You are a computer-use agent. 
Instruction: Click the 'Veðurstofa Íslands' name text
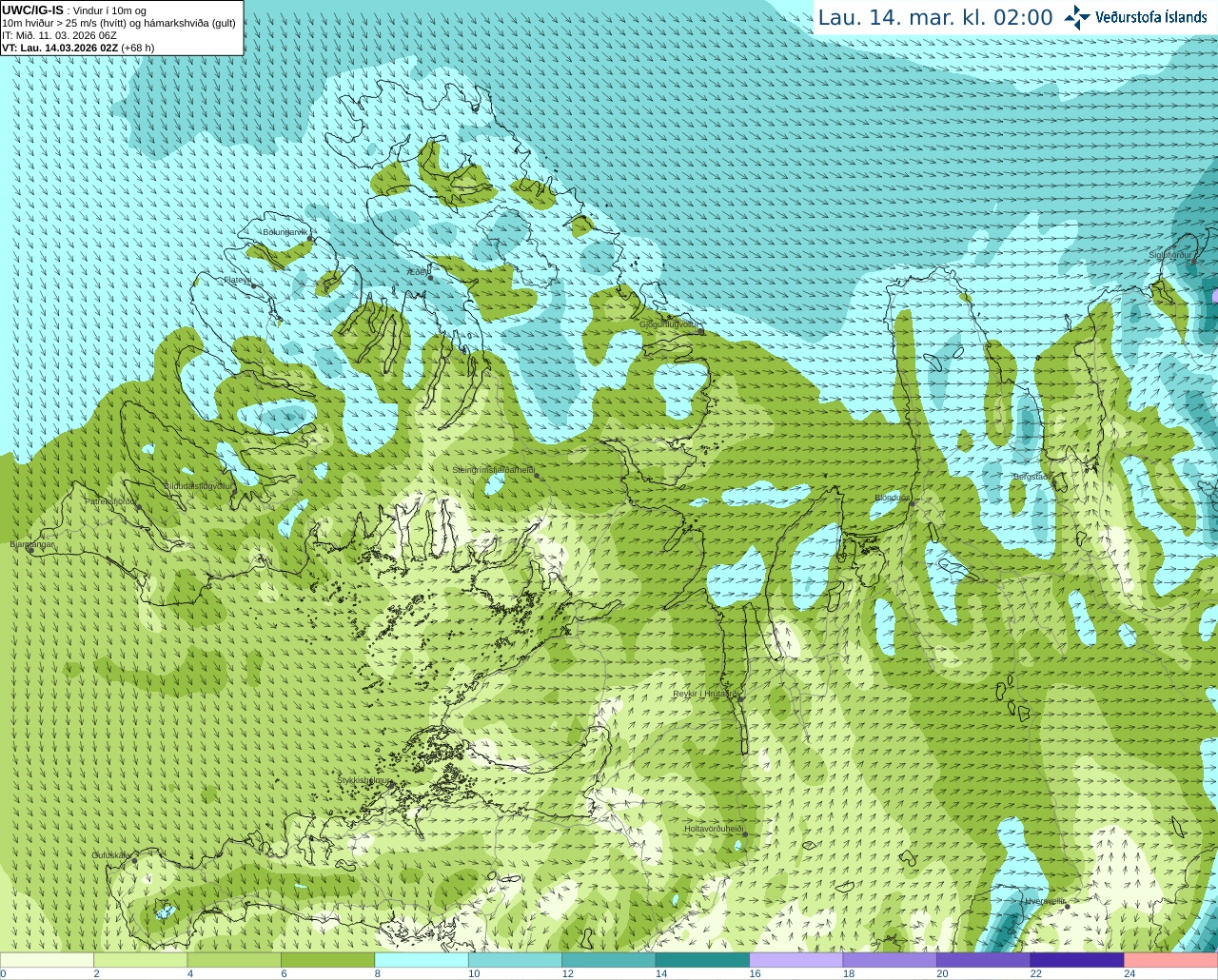1151,17
